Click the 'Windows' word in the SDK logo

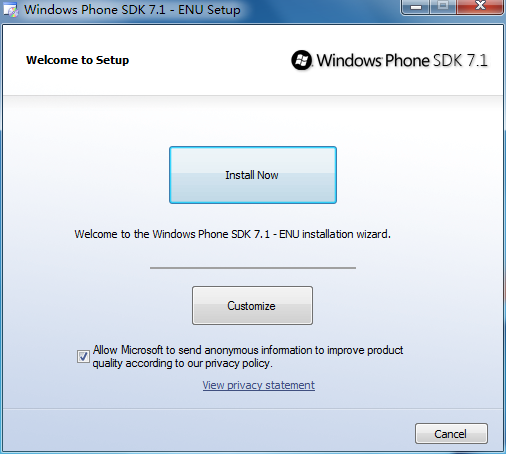pos(349,60)
